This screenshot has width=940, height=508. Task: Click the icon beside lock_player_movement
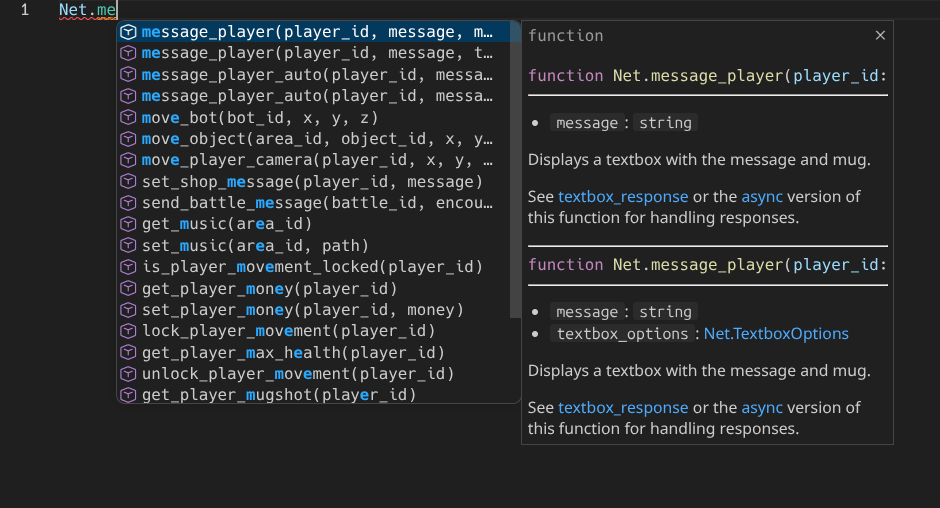tap(128, 331)
